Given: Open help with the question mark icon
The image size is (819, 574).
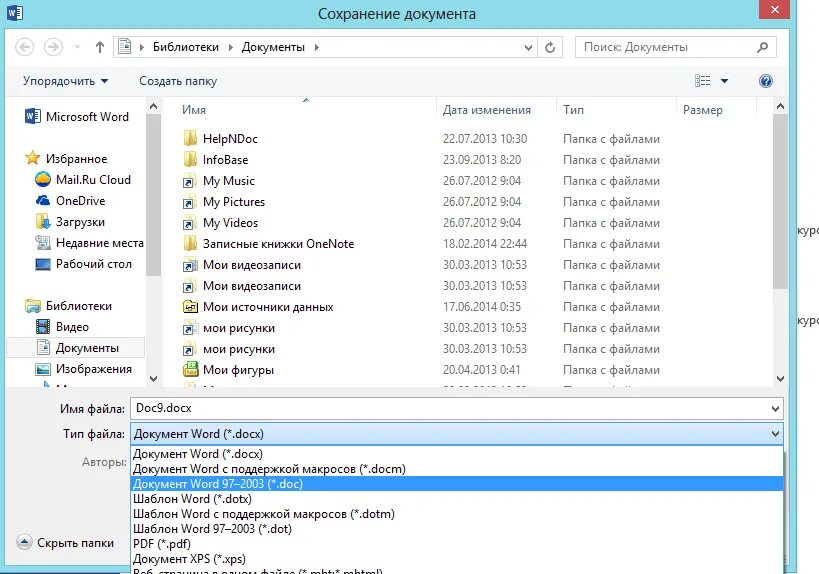Looking at the screenshot, I should point(766,81).
